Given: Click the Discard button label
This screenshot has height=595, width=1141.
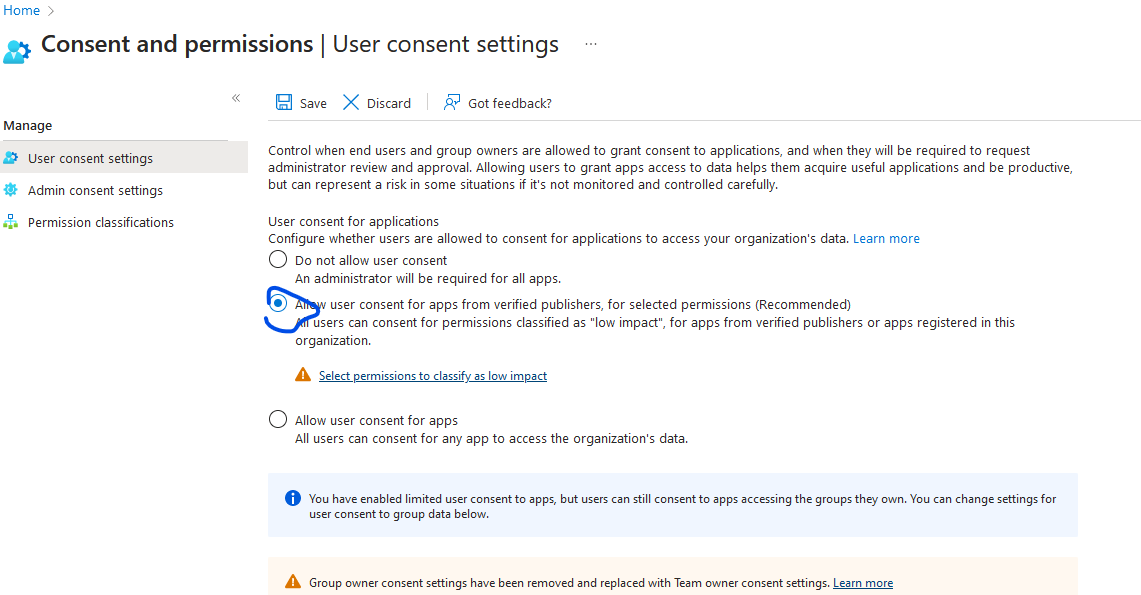Looking at the screenshot, I should click(389, 103).
